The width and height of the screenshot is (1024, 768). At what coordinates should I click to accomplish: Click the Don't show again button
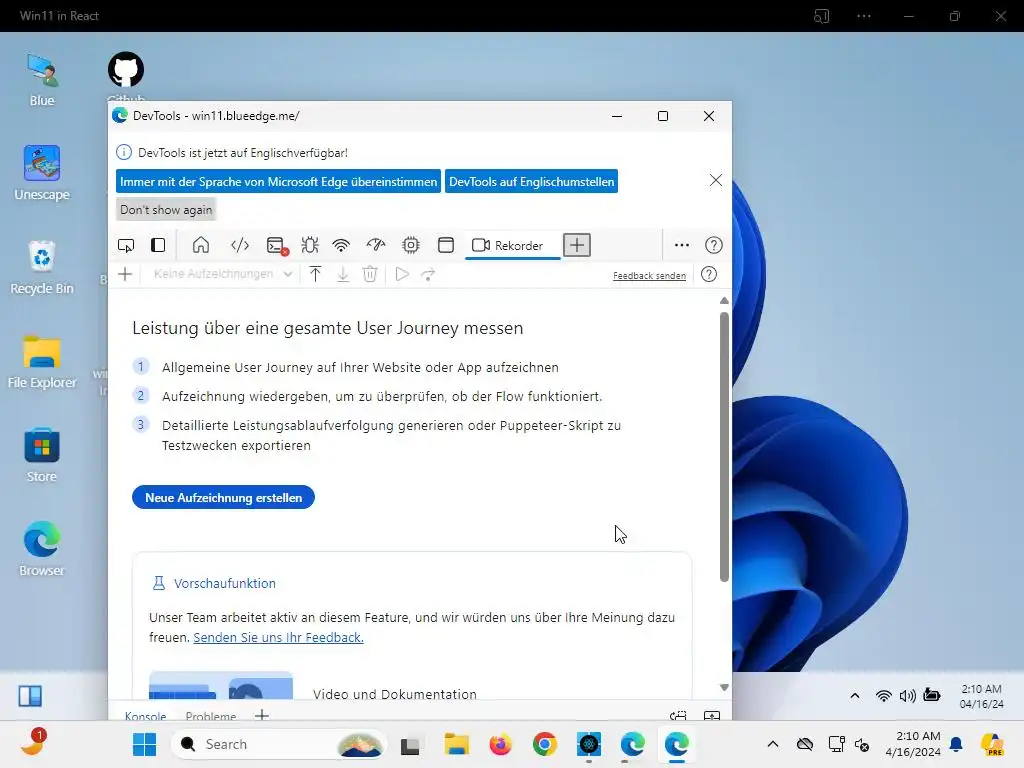pos(166,210)
